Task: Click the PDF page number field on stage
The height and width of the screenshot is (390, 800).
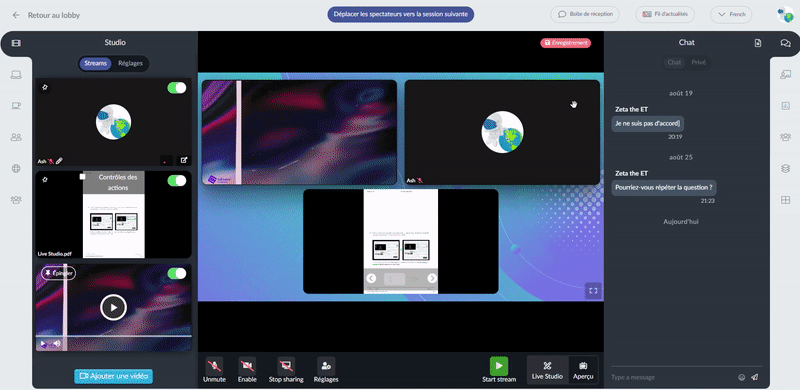Action: click(x=394, y=279)
